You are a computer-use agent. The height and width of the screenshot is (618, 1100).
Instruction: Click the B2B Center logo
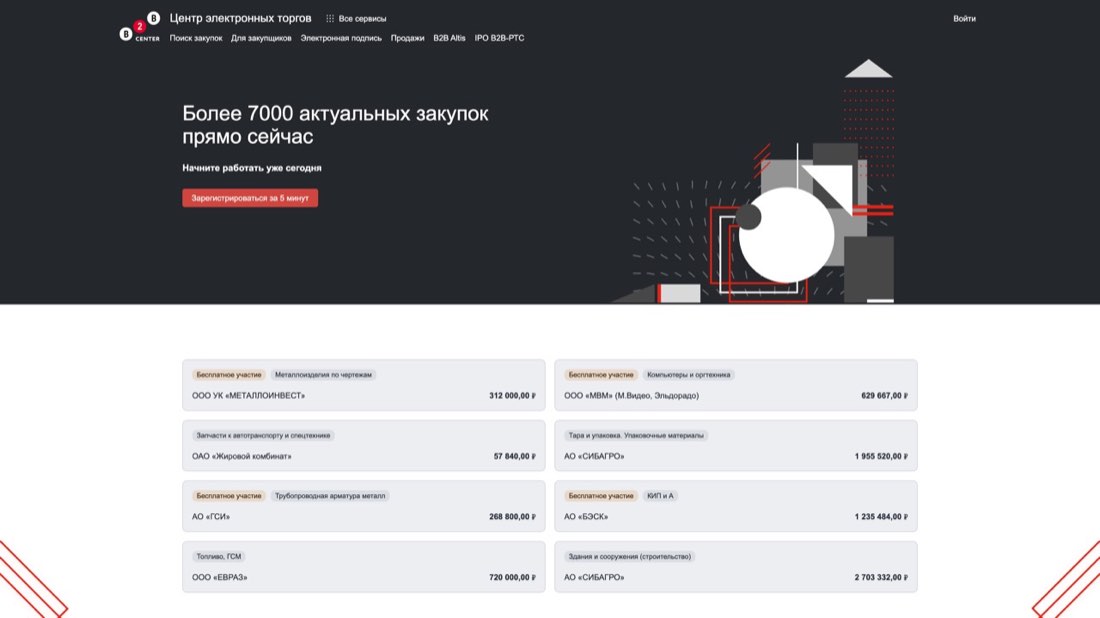(x=140, y=27)
